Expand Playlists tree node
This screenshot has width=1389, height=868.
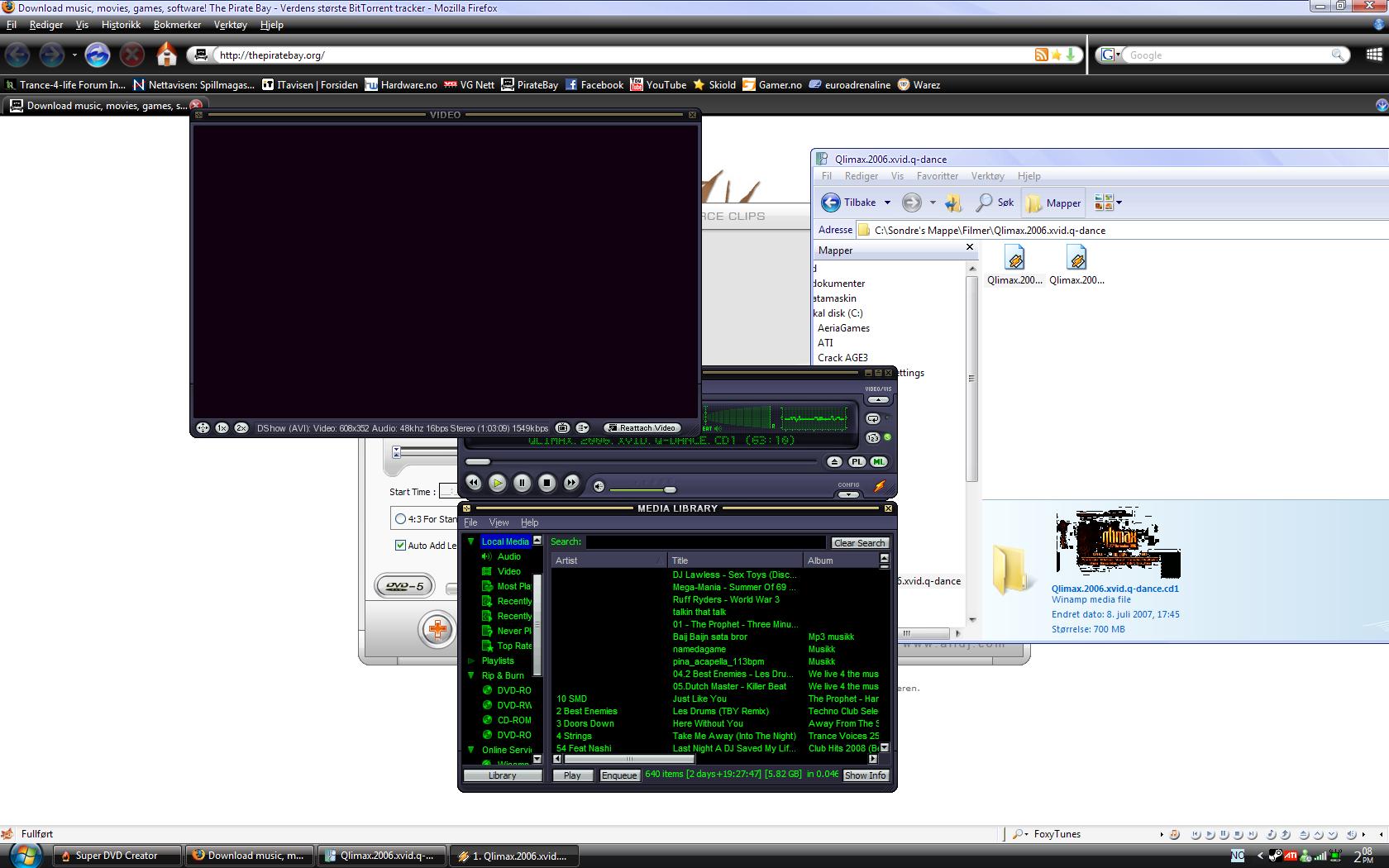(470, 661)
